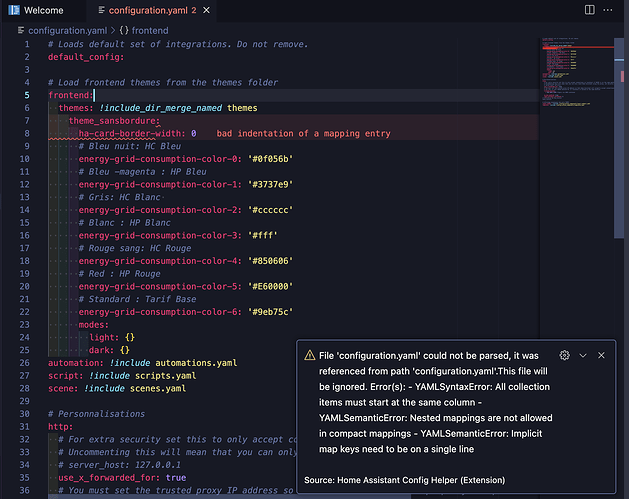Click line number 26 in the gutter
This screenshot has width=629, height=499.
click(x=24, y=363)
